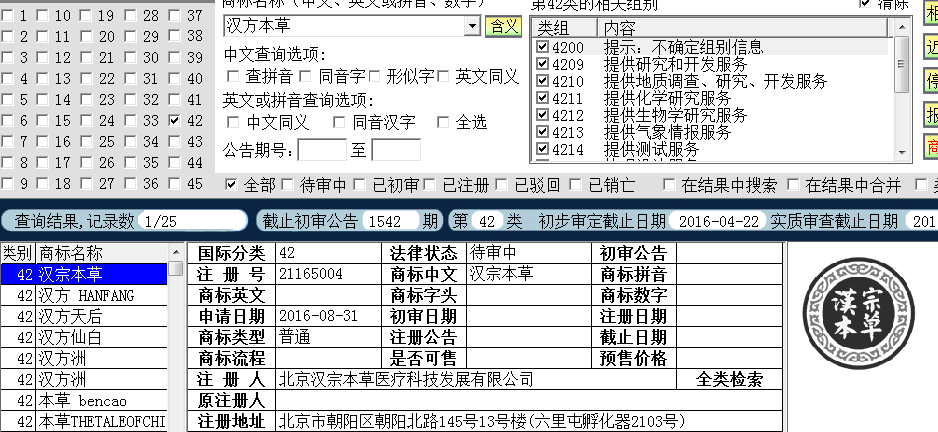Enable the 同音汉字 option
This screenshot has height=432, width=938.
pyautogui.click(x=339, y=123)
